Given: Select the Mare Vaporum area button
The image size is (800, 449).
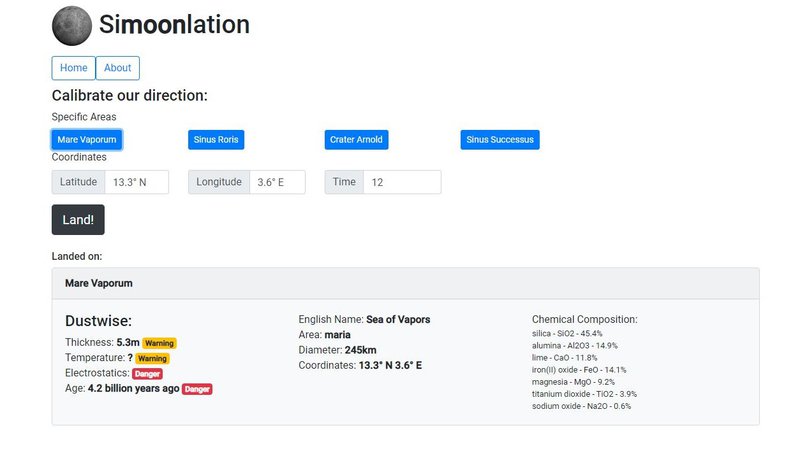Looking at the screenshot, I should click(x=88, y=140).
